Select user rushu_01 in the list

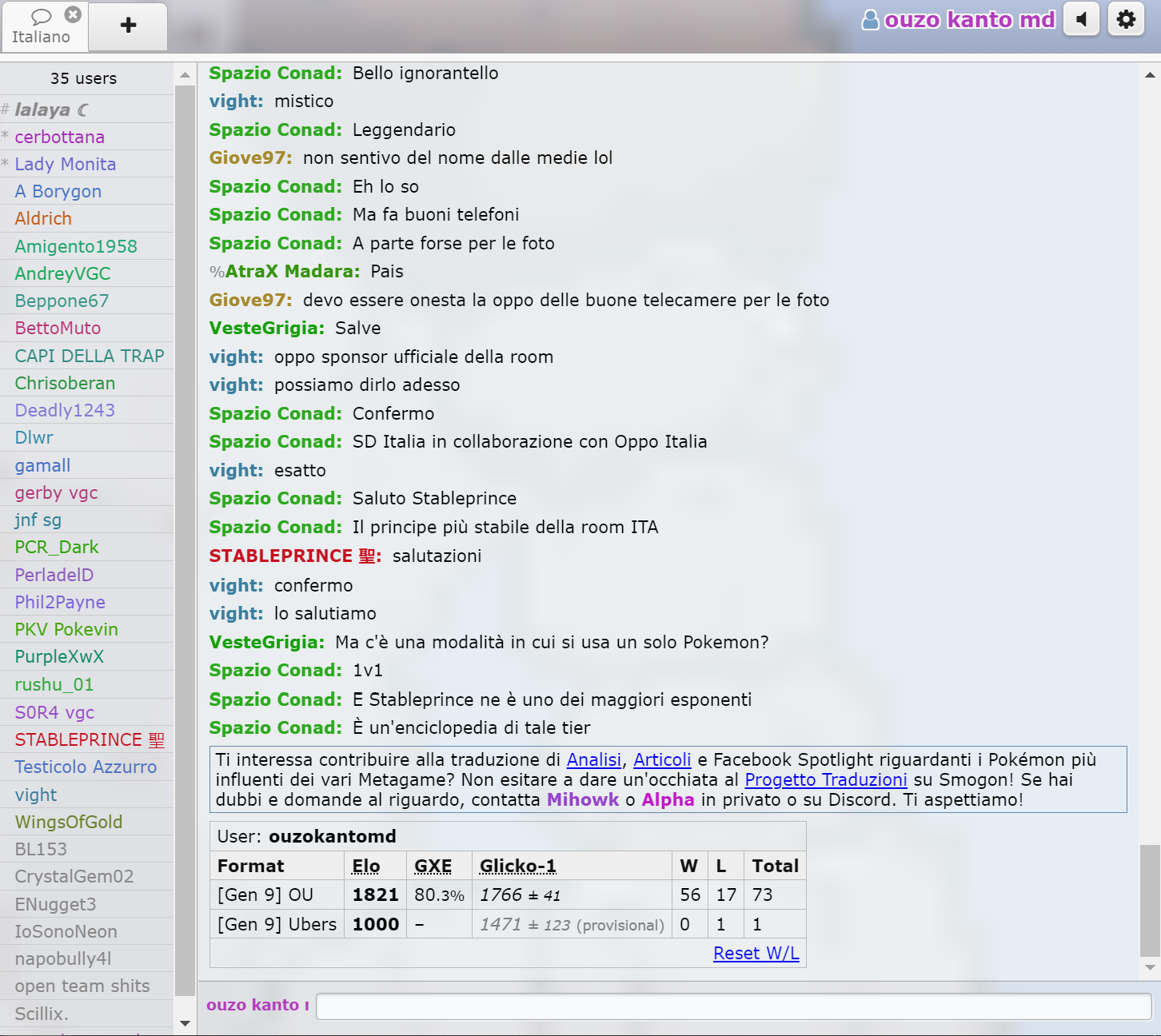click(86, 684)
